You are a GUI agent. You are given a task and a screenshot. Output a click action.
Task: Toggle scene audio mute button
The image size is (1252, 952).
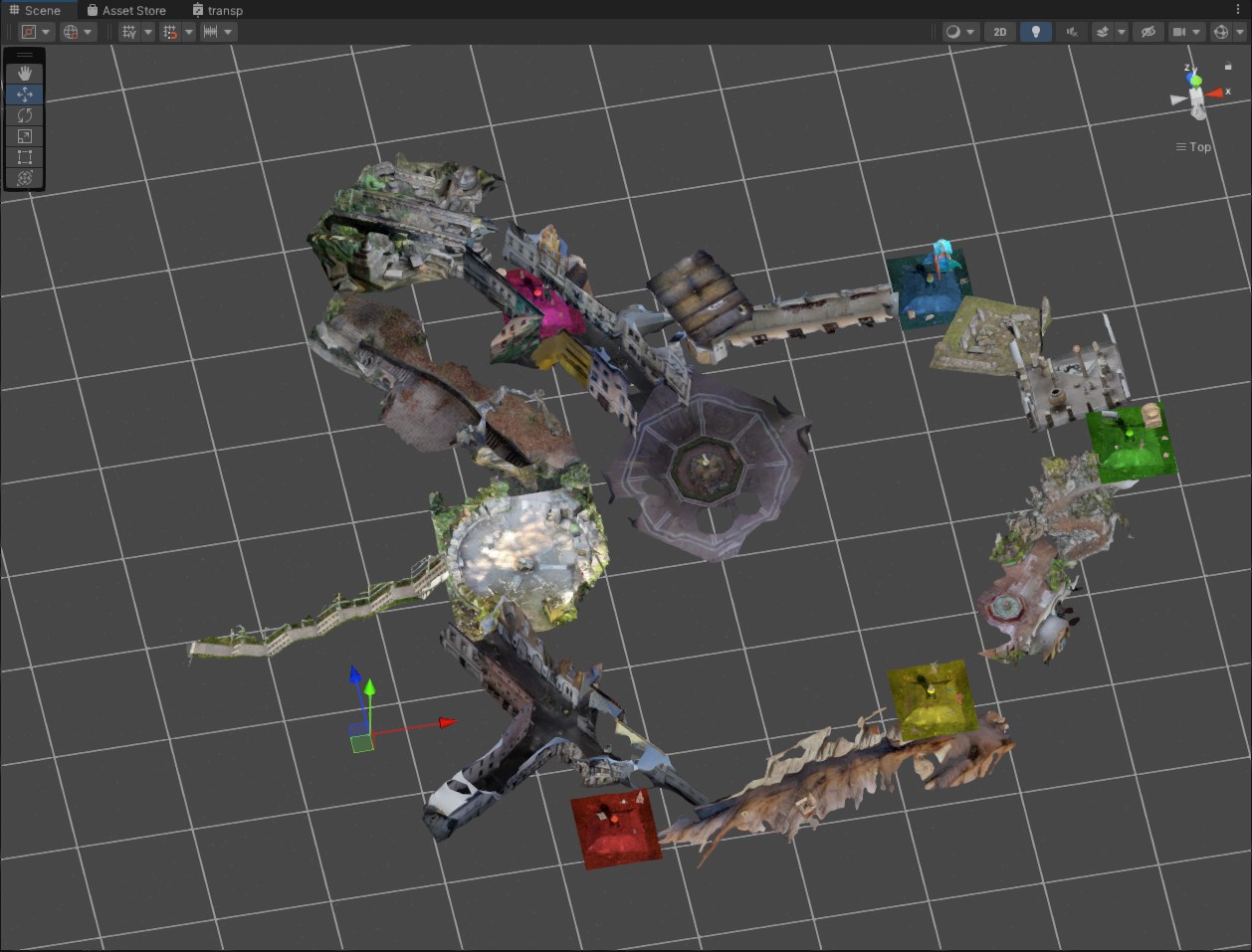(1071, 32)
